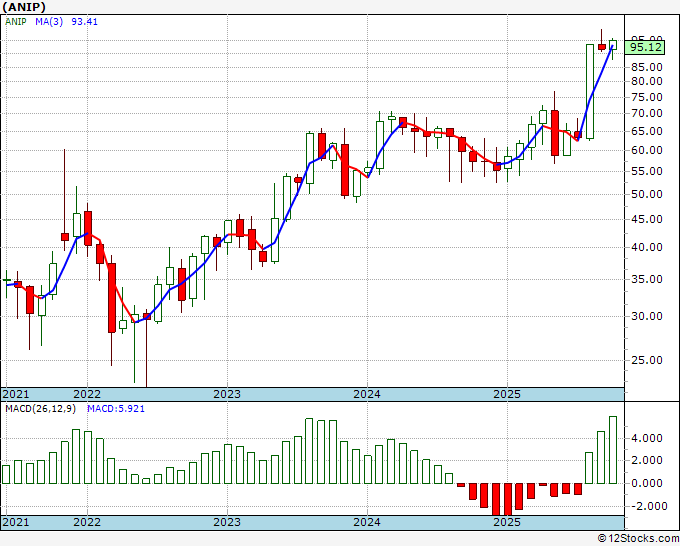Click 2024 on the MACD timeline
Viewport: 680px width, 546px height.
pyautogui.click(x=367, y=522)
